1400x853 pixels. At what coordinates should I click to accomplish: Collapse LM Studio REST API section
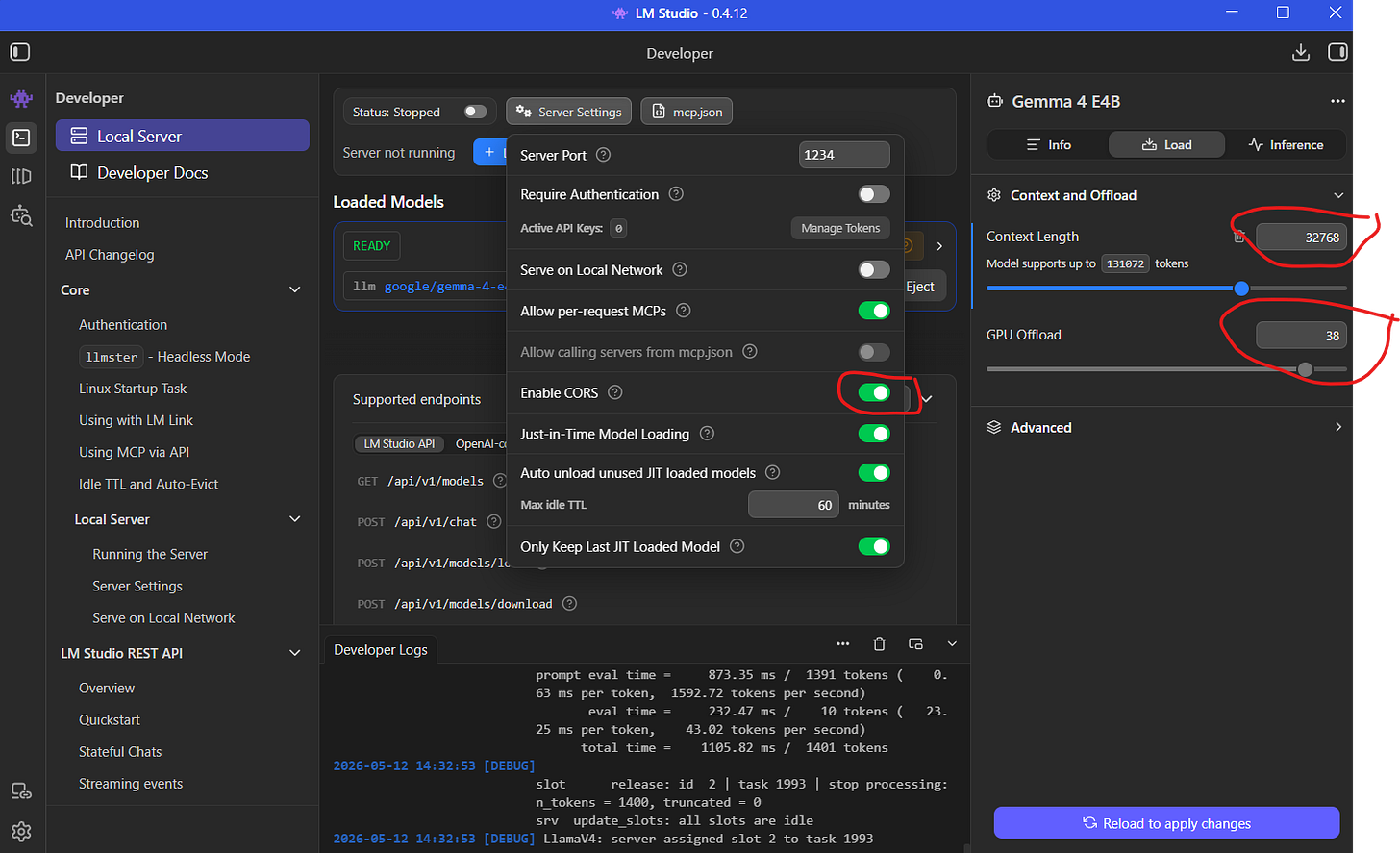[295, 653]
